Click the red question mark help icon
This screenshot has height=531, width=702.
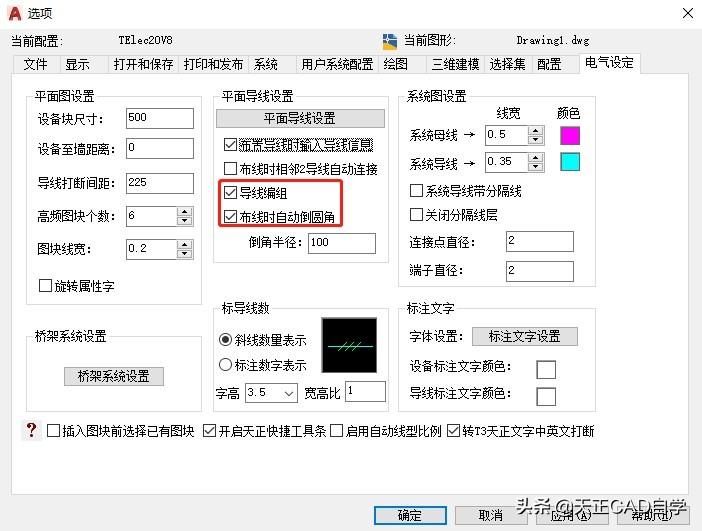[31, 431]
